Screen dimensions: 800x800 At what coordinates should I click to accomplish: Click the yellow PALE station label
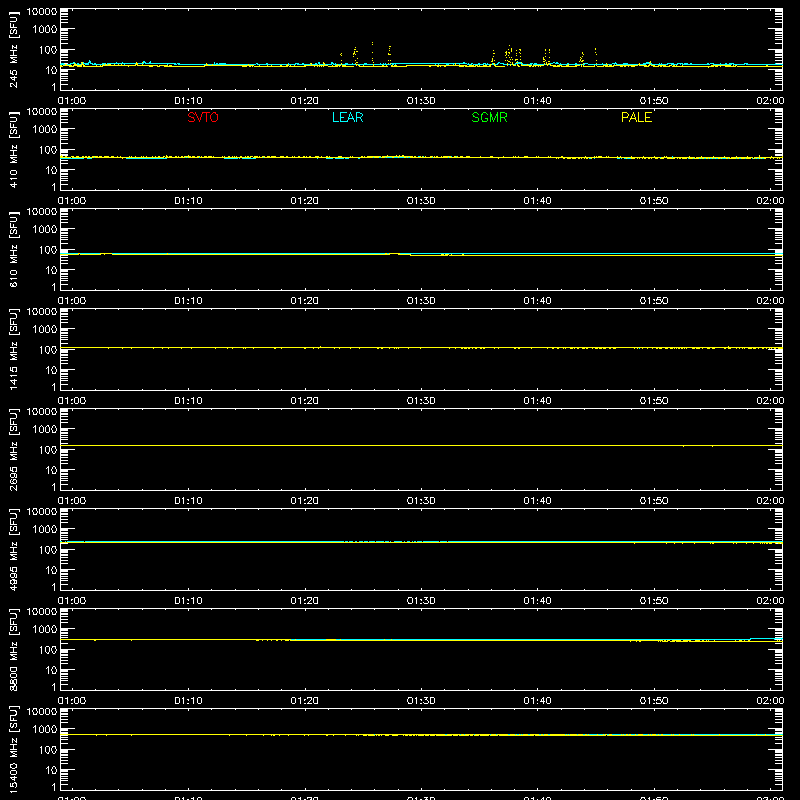(636, 117)
